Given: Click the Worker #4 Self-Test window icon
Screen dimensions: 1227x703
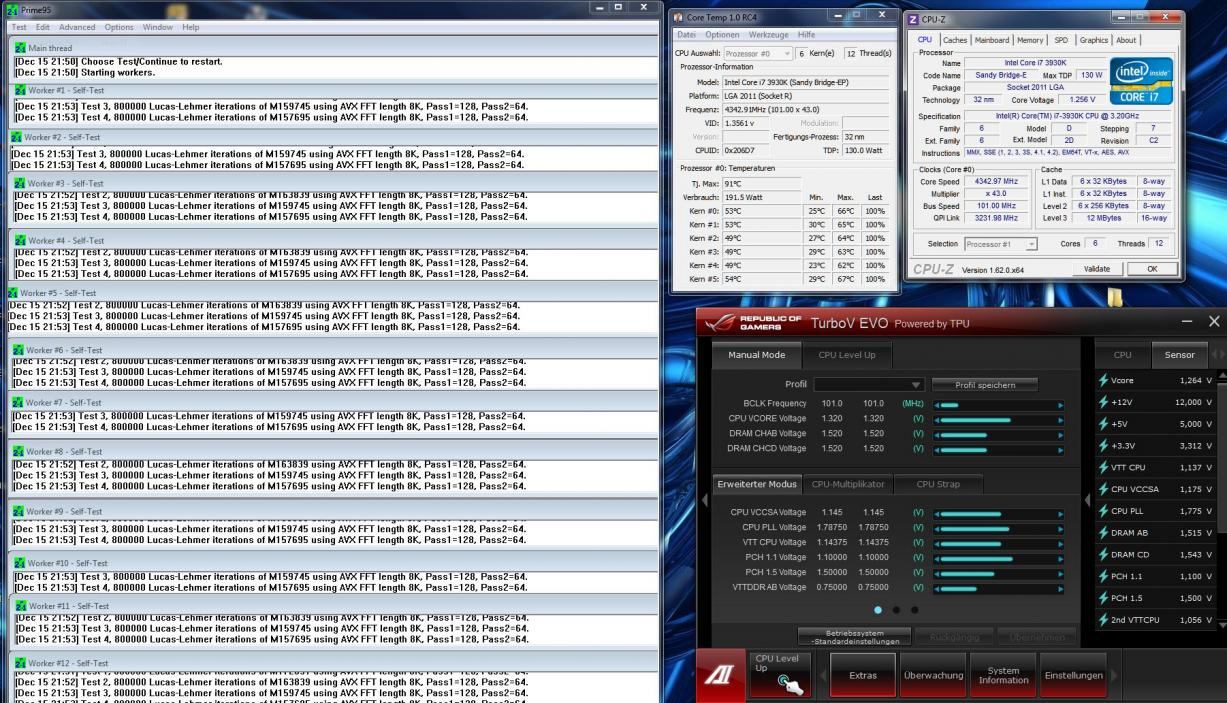Looking at the screenshot, I should (x=21, y=240).
